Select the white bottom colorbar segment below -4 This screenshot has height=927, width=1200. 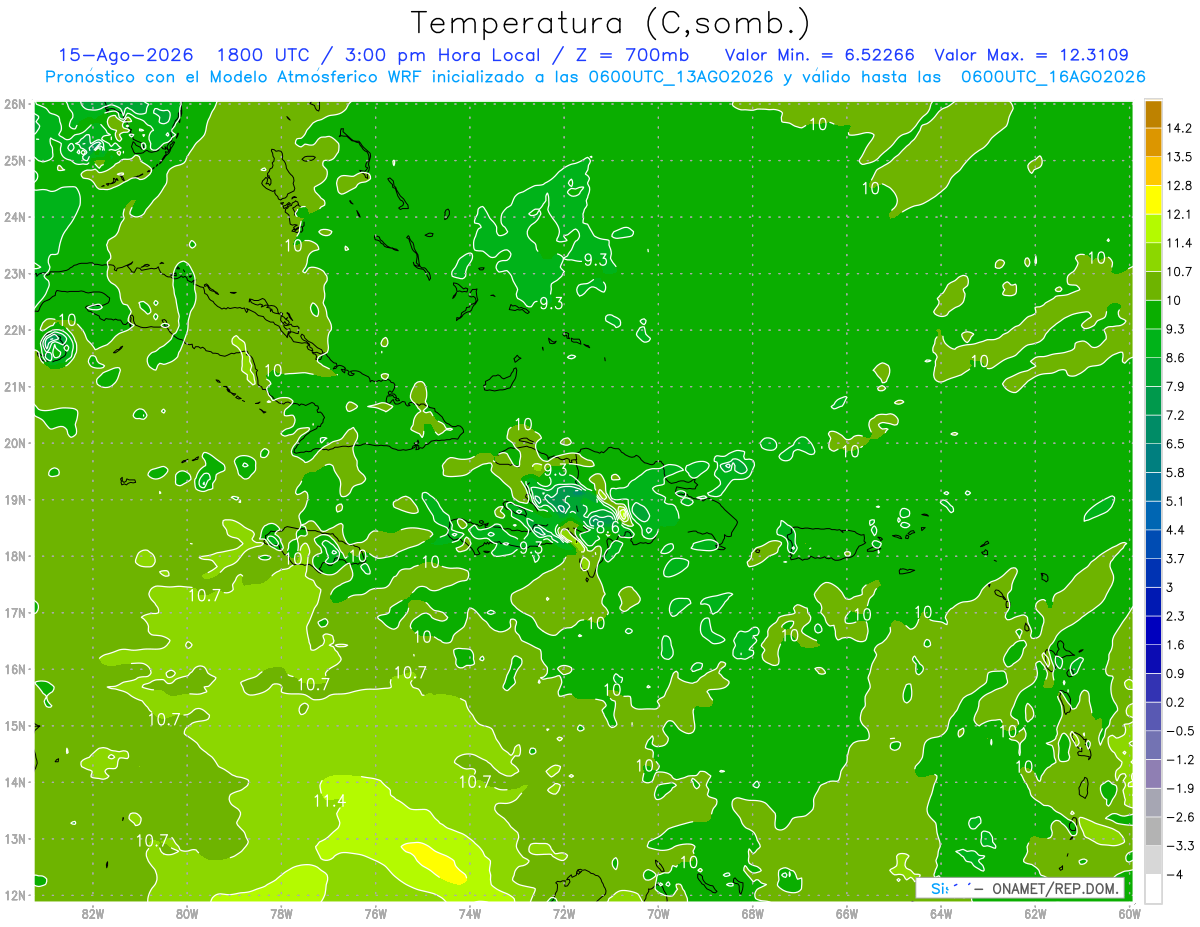click(1153, 888)
